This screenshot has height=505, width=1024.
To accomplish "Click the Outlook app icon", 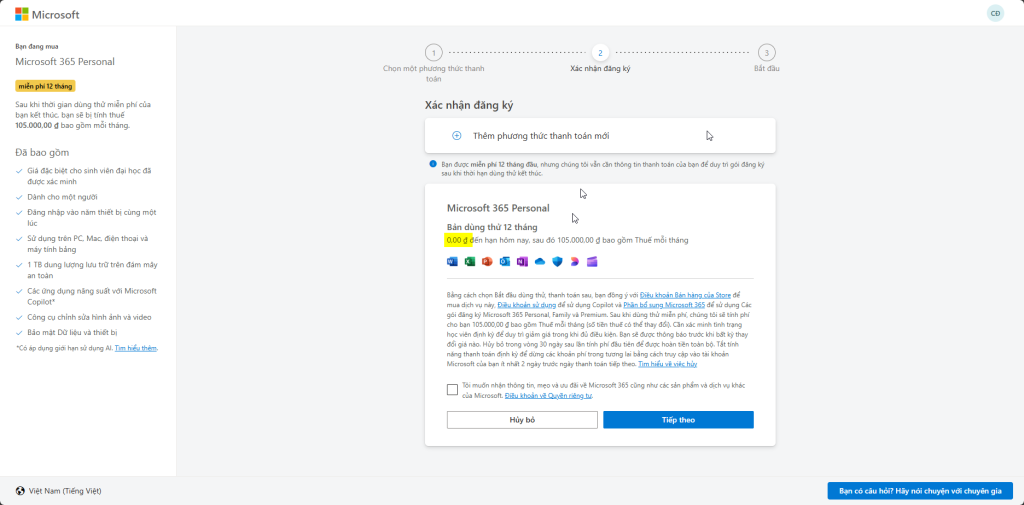I will point(504,262).
